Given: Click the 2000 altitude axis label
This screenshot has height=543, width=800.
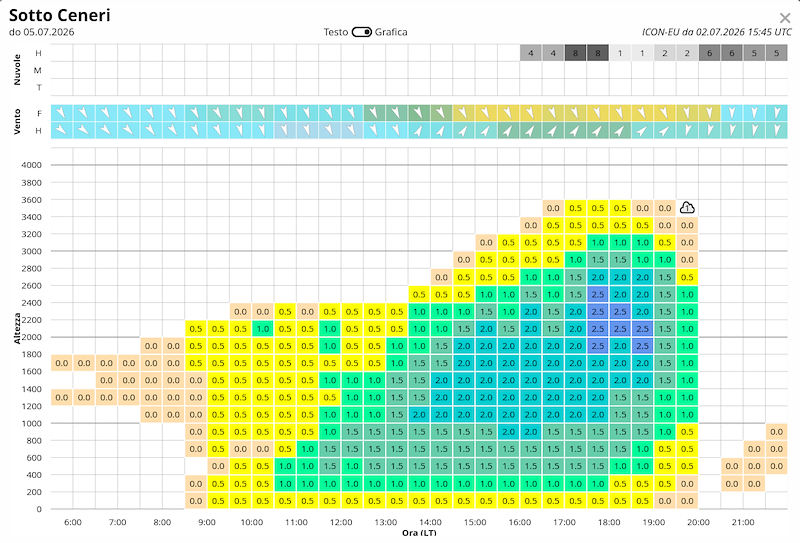Looking at the screenshot, I should pyautogui.click(x=32, y=337).
